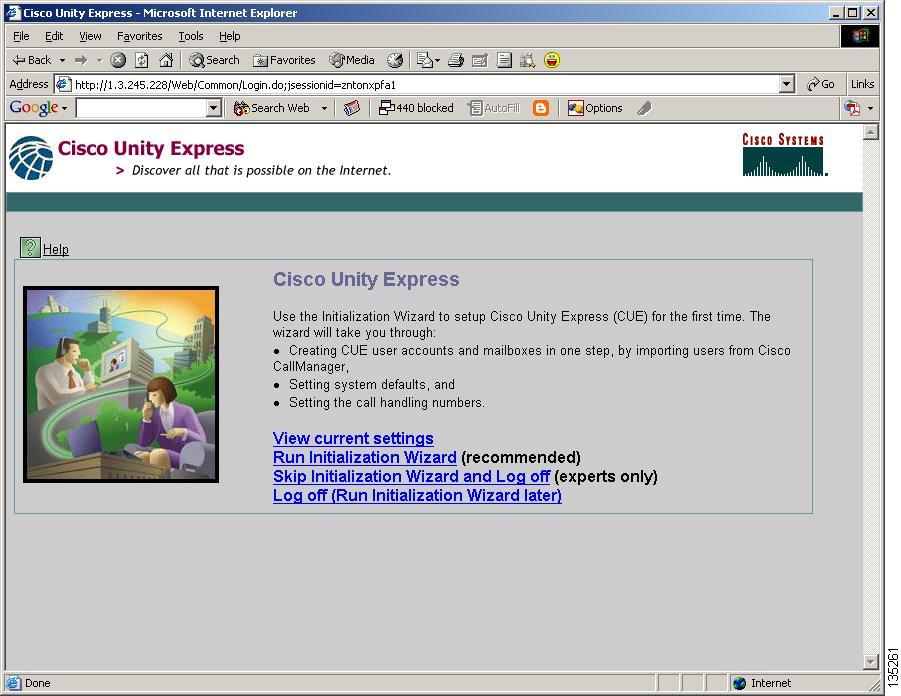Click the Internet Explorer window title bar icon
This screenshot has width=901, height=696.
[13, 13]
